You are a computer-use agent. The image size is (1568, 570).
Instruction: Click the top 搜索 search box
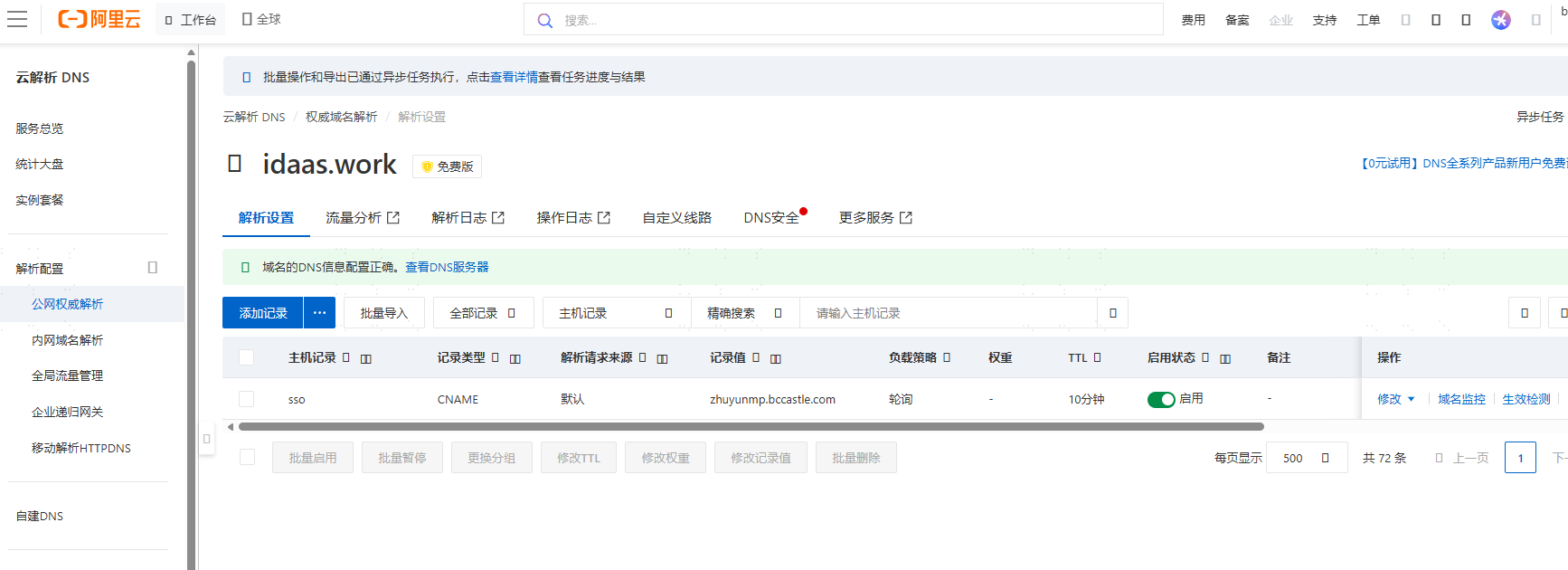coord(844,19)
